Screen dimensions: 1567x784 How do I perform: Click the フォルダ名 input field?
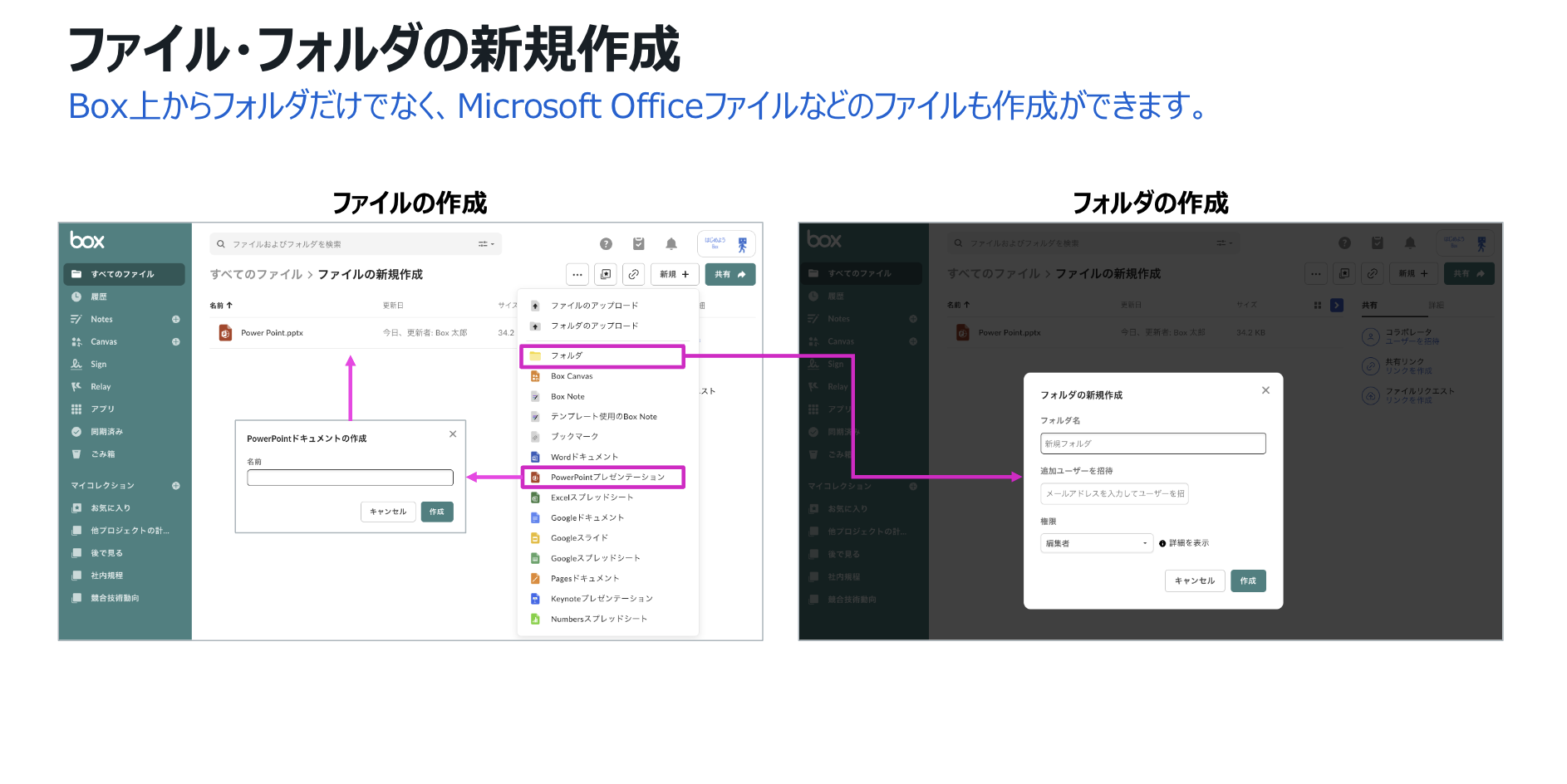pyautogui.click(x=1152, y=444)
